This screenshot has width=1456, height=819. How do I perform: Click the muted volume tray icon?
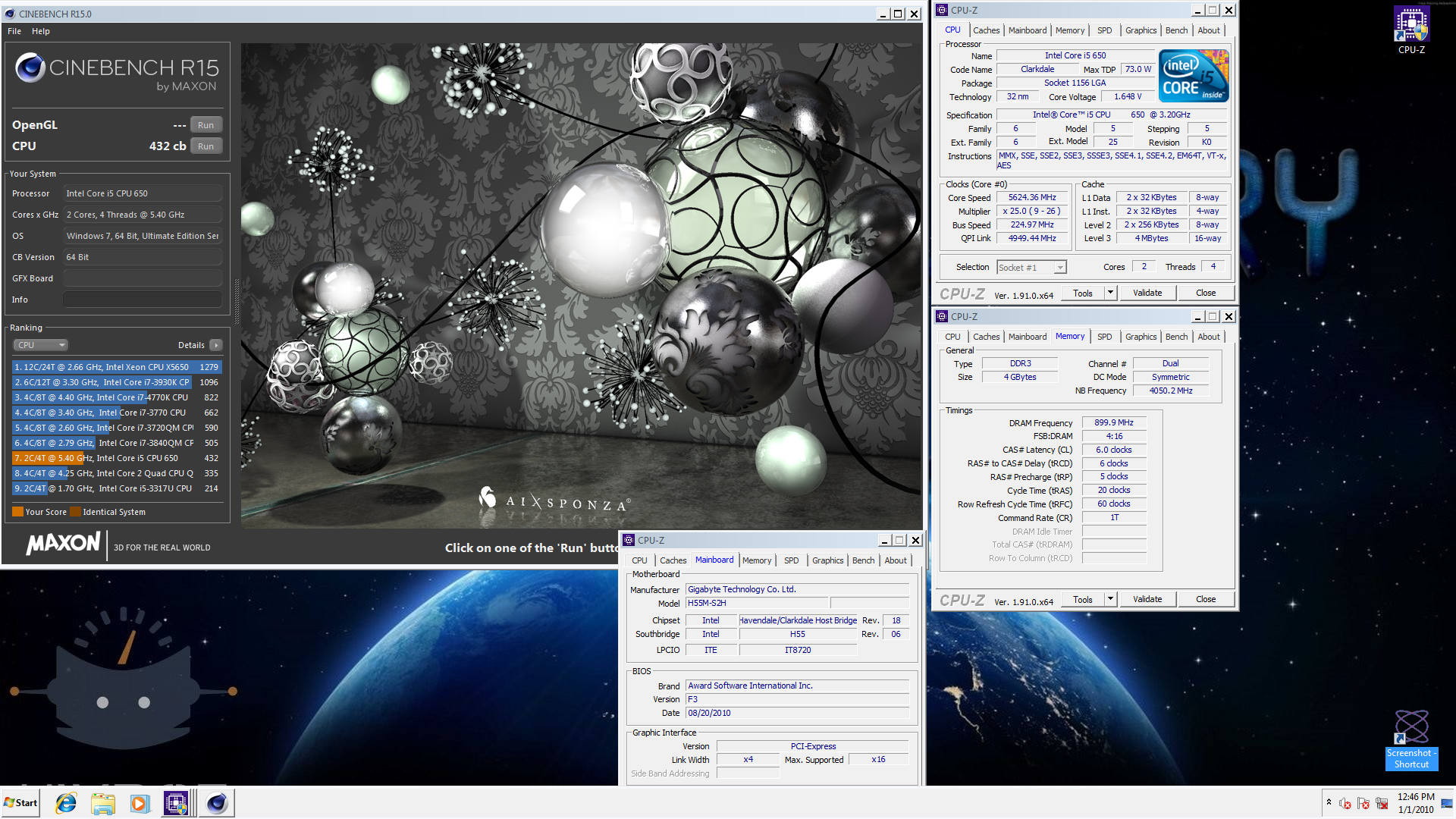click(x=1345, y=803)
